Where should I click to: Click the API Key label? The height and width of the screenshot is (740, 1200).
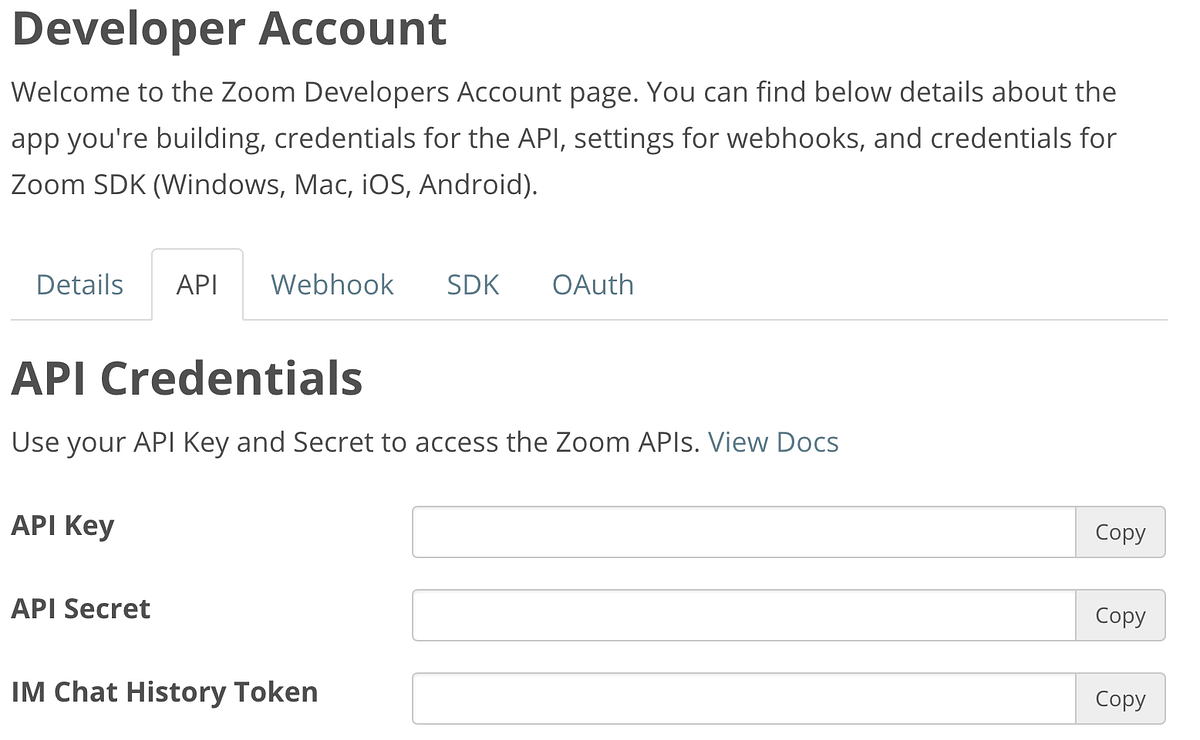[62, 524]
